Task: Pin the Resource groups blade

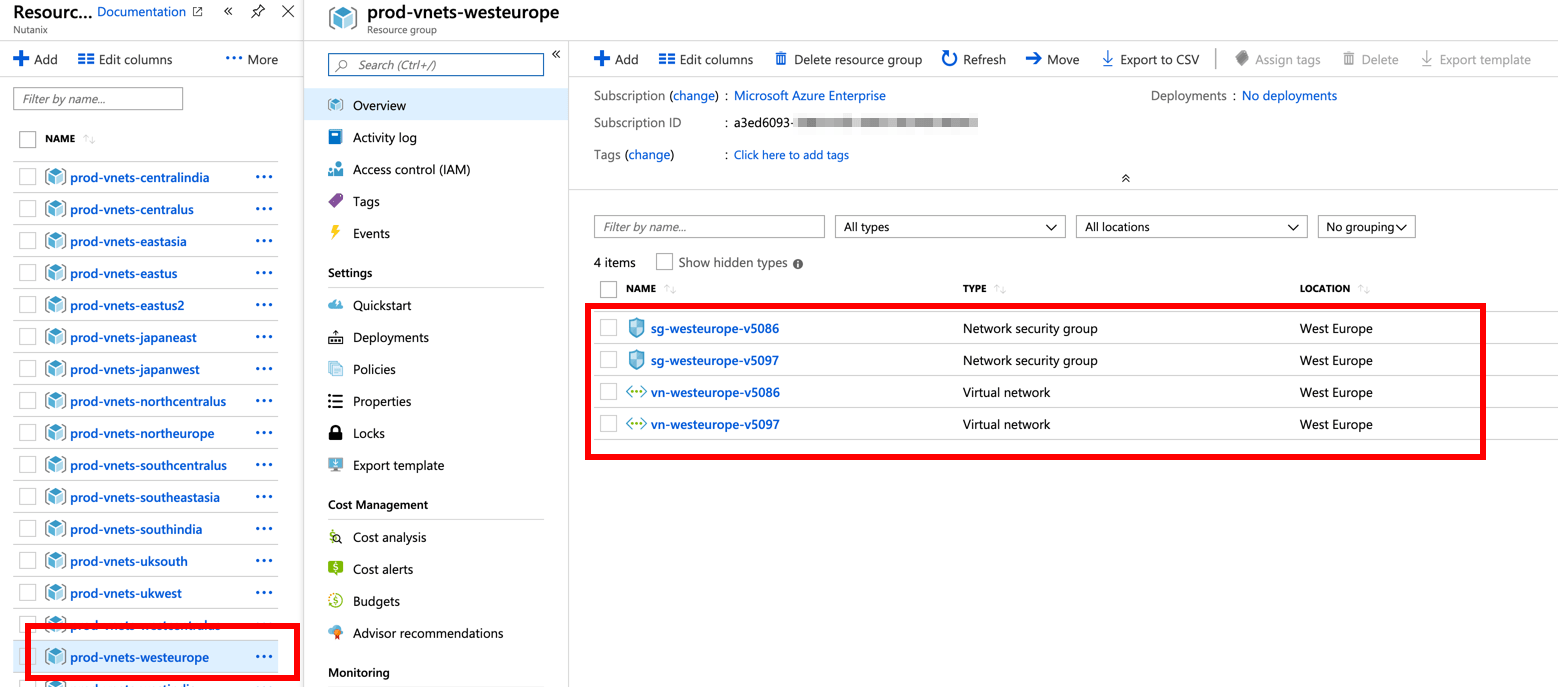Action: [257, 12]
